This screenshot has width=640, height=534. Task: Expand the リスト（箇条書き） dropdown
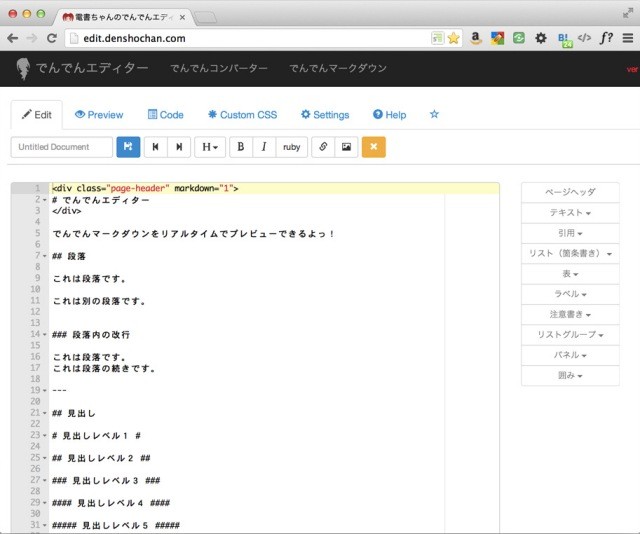pos(570,254)
